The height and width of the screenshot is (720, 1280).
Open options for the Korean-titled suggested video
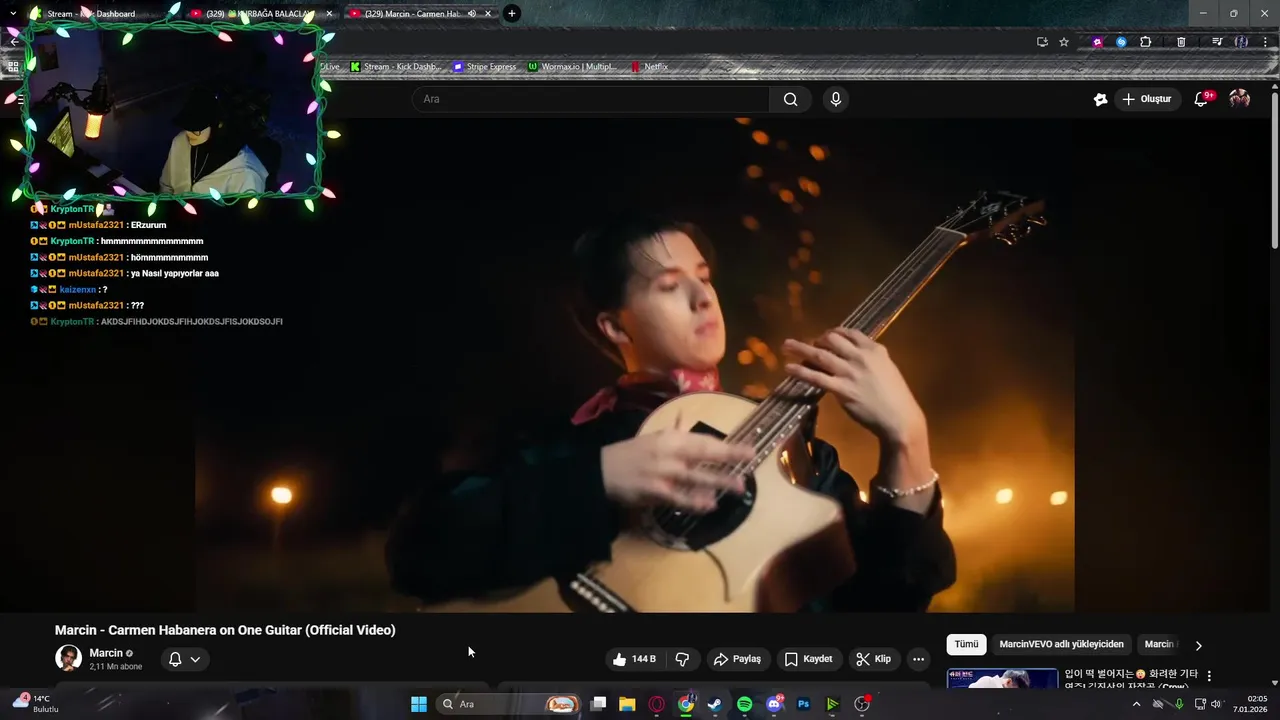[1209, 676]
